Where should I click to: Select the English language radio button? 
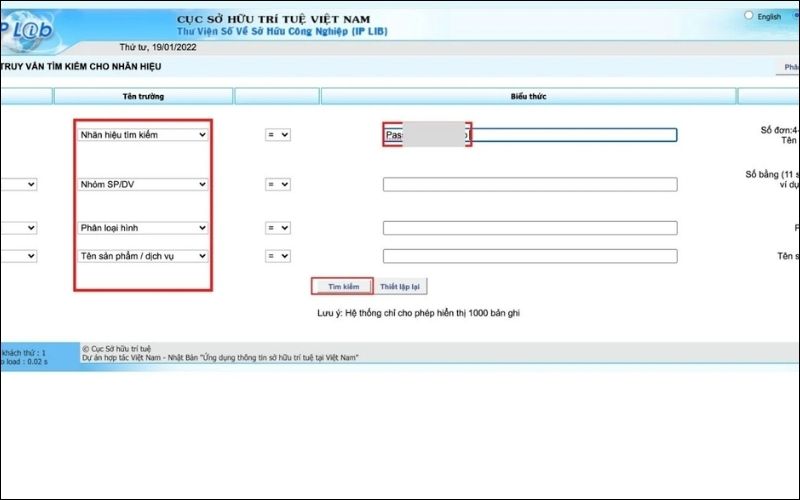pos(750,16)
